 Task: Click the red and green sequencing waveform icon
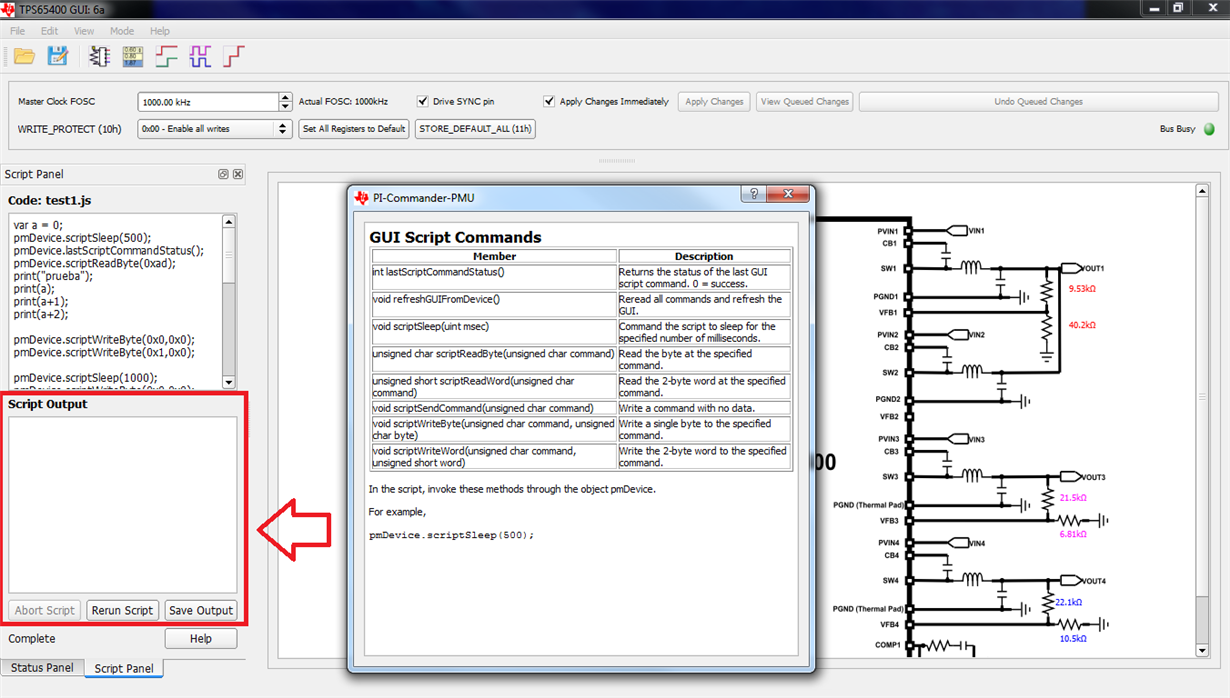167,57
